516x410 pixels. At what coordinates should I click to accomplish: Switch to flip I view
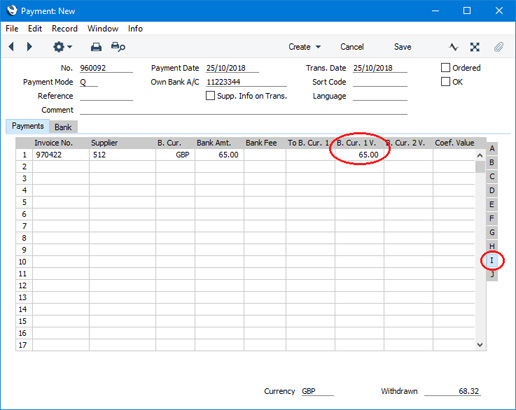pyautogui.click(x=492, y=260)
